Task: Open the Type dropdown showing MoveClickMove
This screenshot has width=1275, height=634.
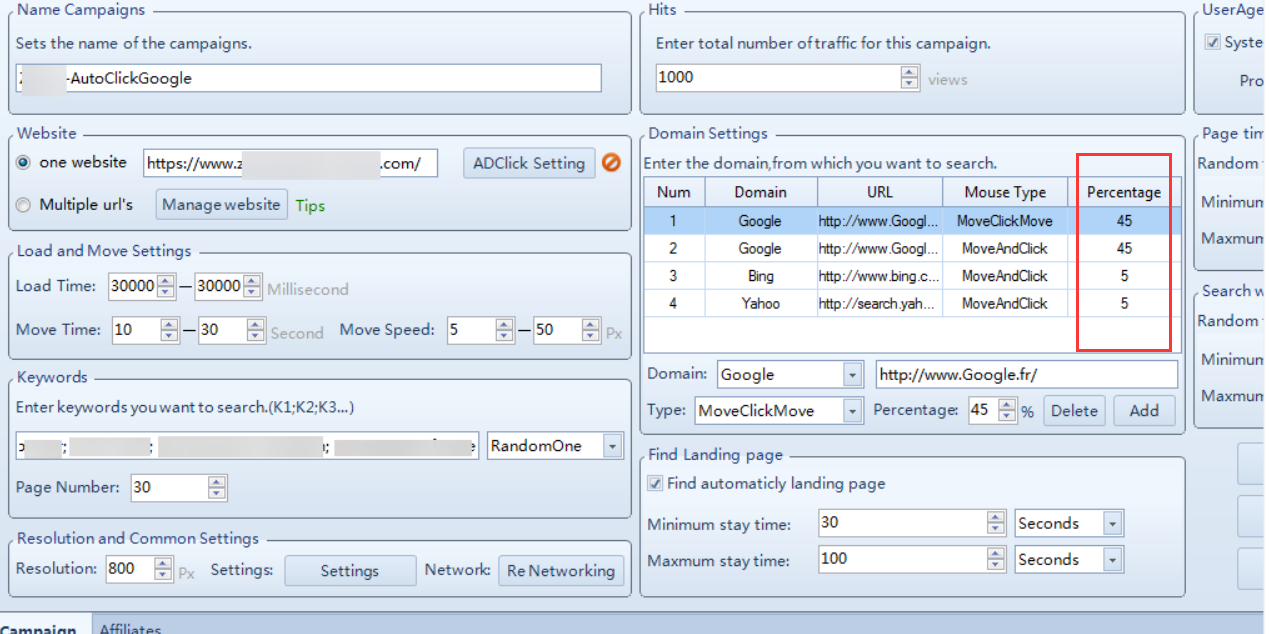Action: point(852,411)
